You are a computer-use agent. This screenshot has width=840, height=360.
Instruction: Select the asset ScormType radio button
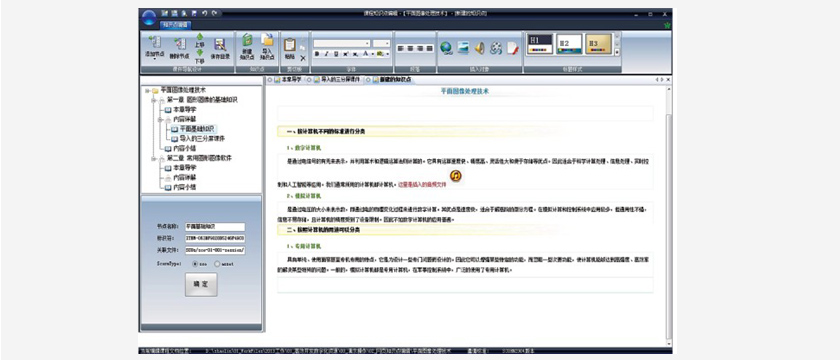(x=217, y=264)
